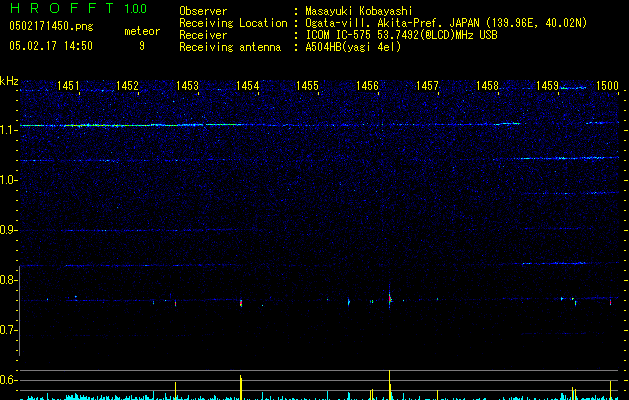Click the 1453 time marker
Screen dimensions: 629x400
(x=187, y=86)
